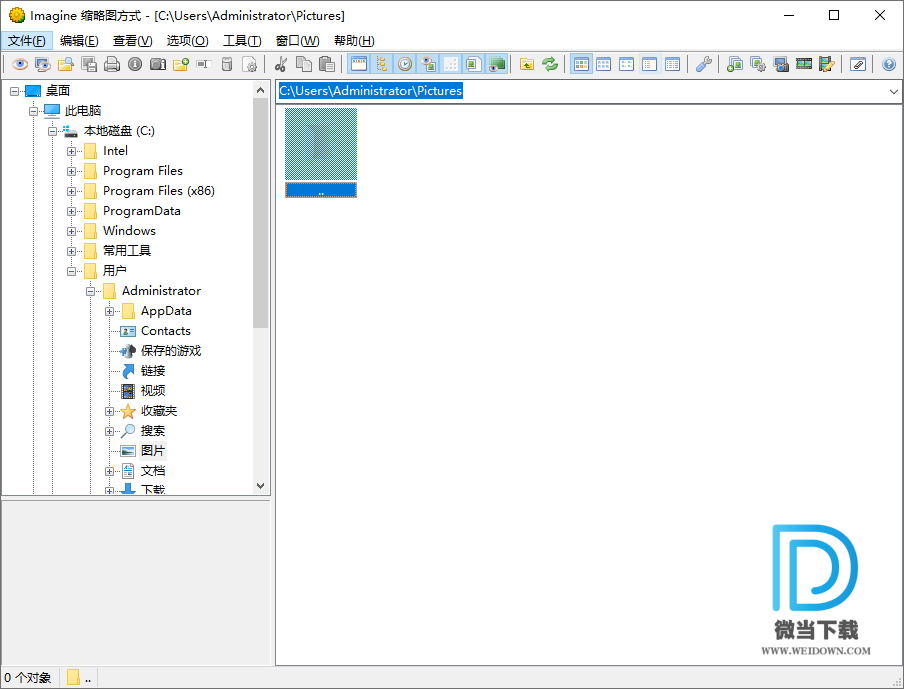904x689 pixels.
Task: Click the Paste clipboard icon
Action: pos(327,64)
